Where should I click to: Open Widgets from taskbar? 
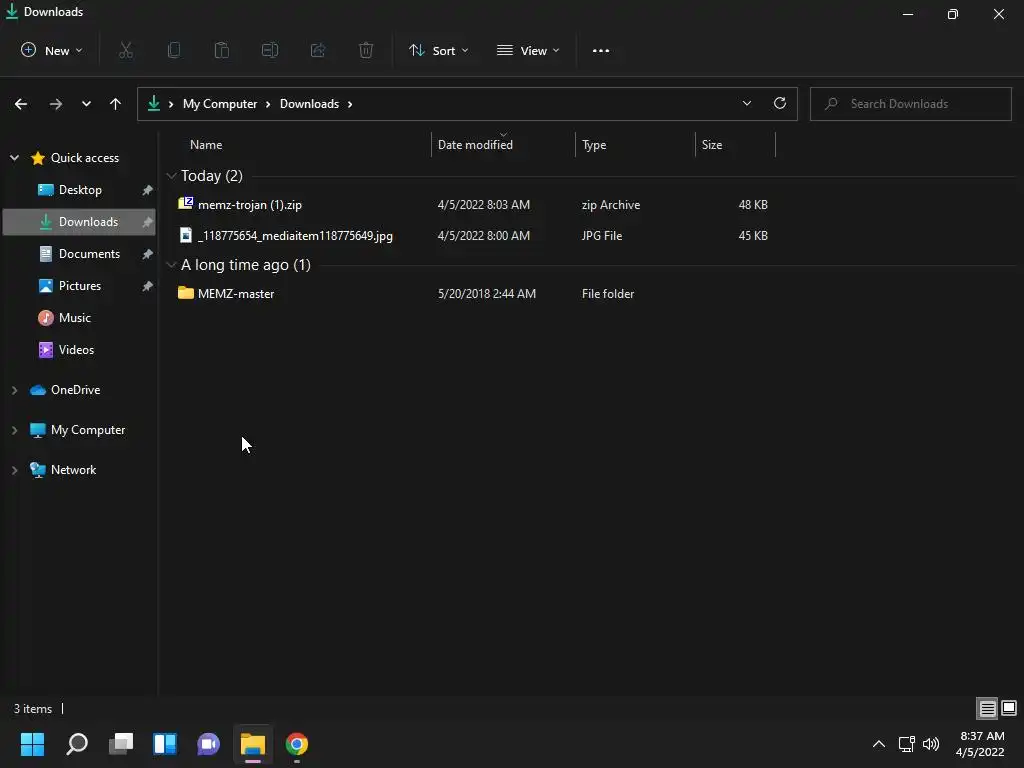coord(165,744)
